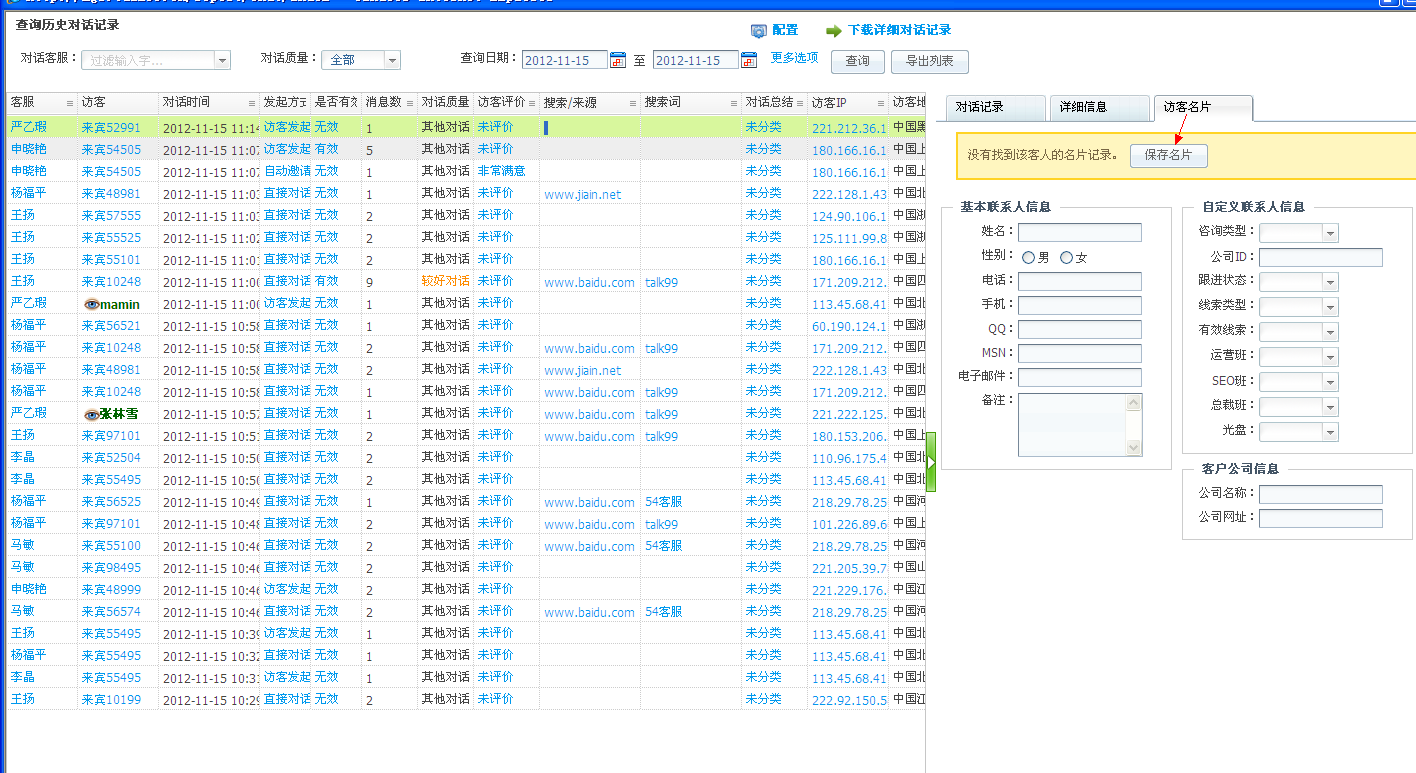Expand the 总裁班 dropdown
This screenshot has height=773, width=1416.
click(x=1330, y=407)
